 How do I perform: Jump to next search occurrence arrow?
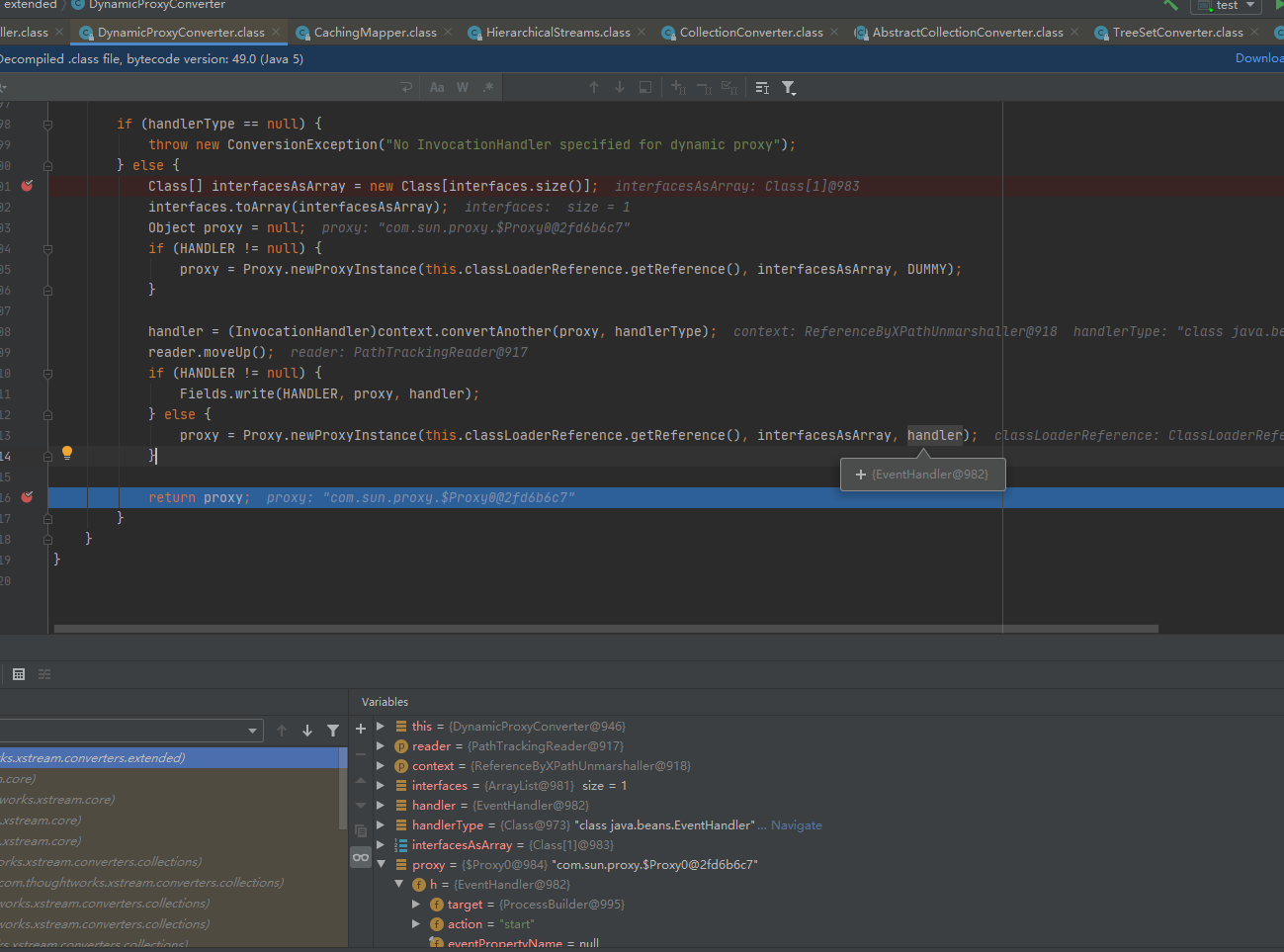(x=620, y=88)
